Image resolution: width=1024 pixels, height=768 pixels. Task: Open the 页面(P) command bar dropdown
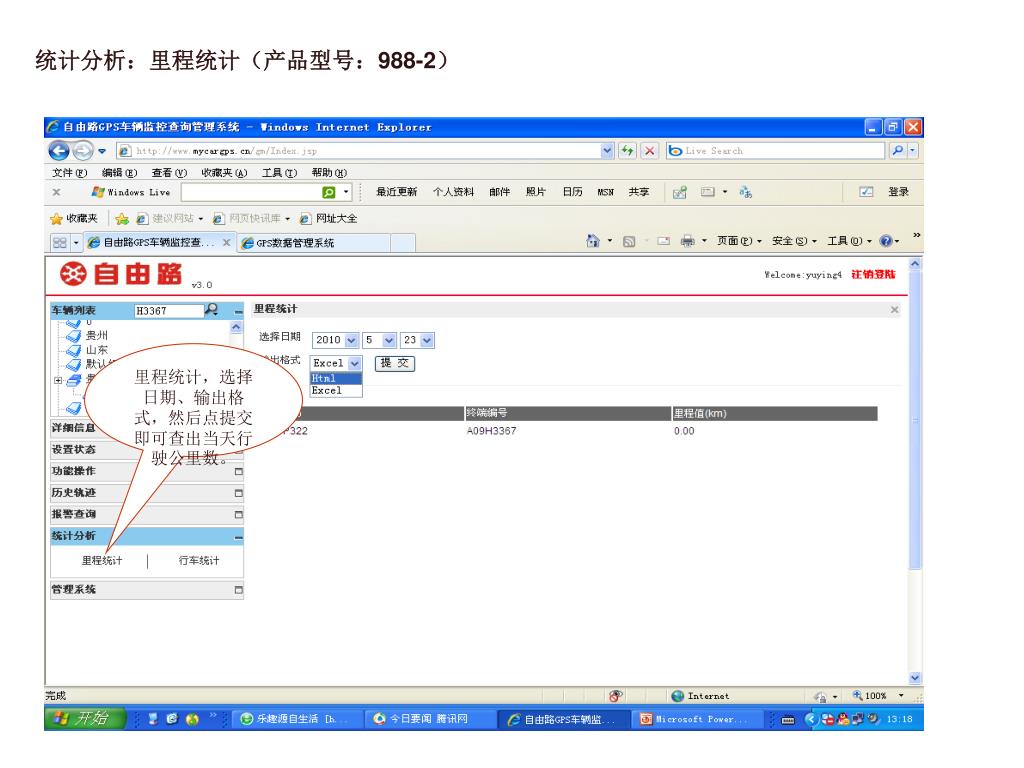click(x=739, y=241)
